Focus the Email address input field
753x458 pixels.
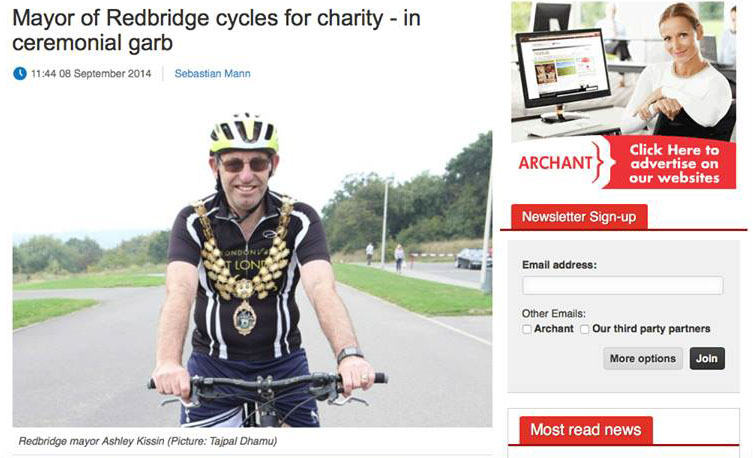[622, 285]
